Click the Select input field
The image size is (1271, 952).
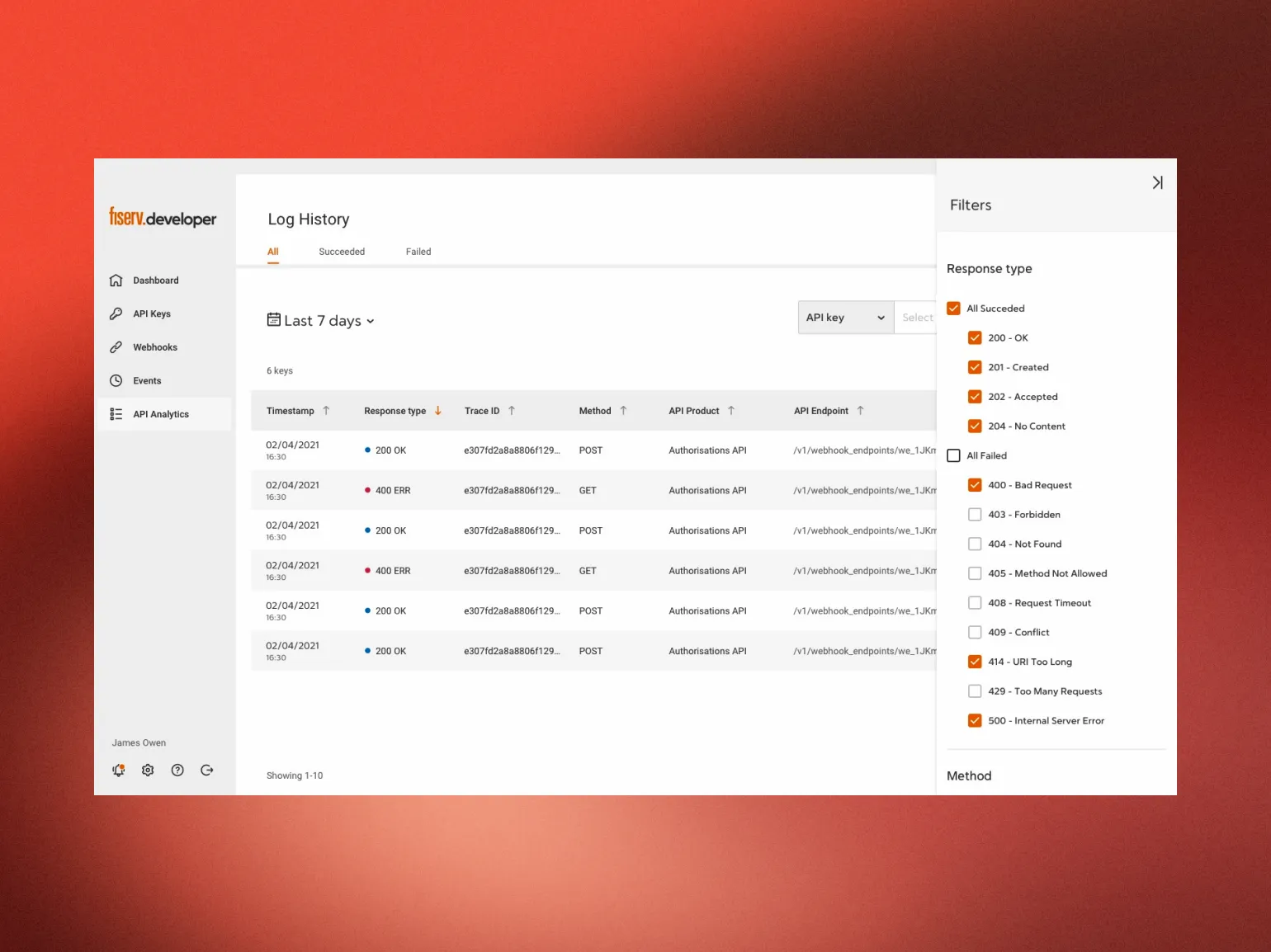pos(915,318)
